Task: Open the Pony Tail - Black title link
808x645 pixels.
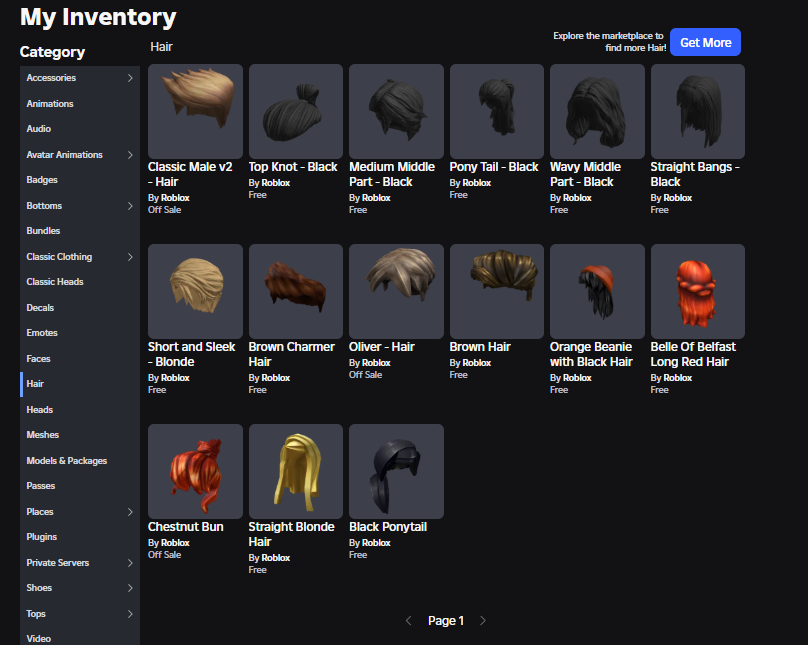Action: pyautogui.click(x=494, y=167)
